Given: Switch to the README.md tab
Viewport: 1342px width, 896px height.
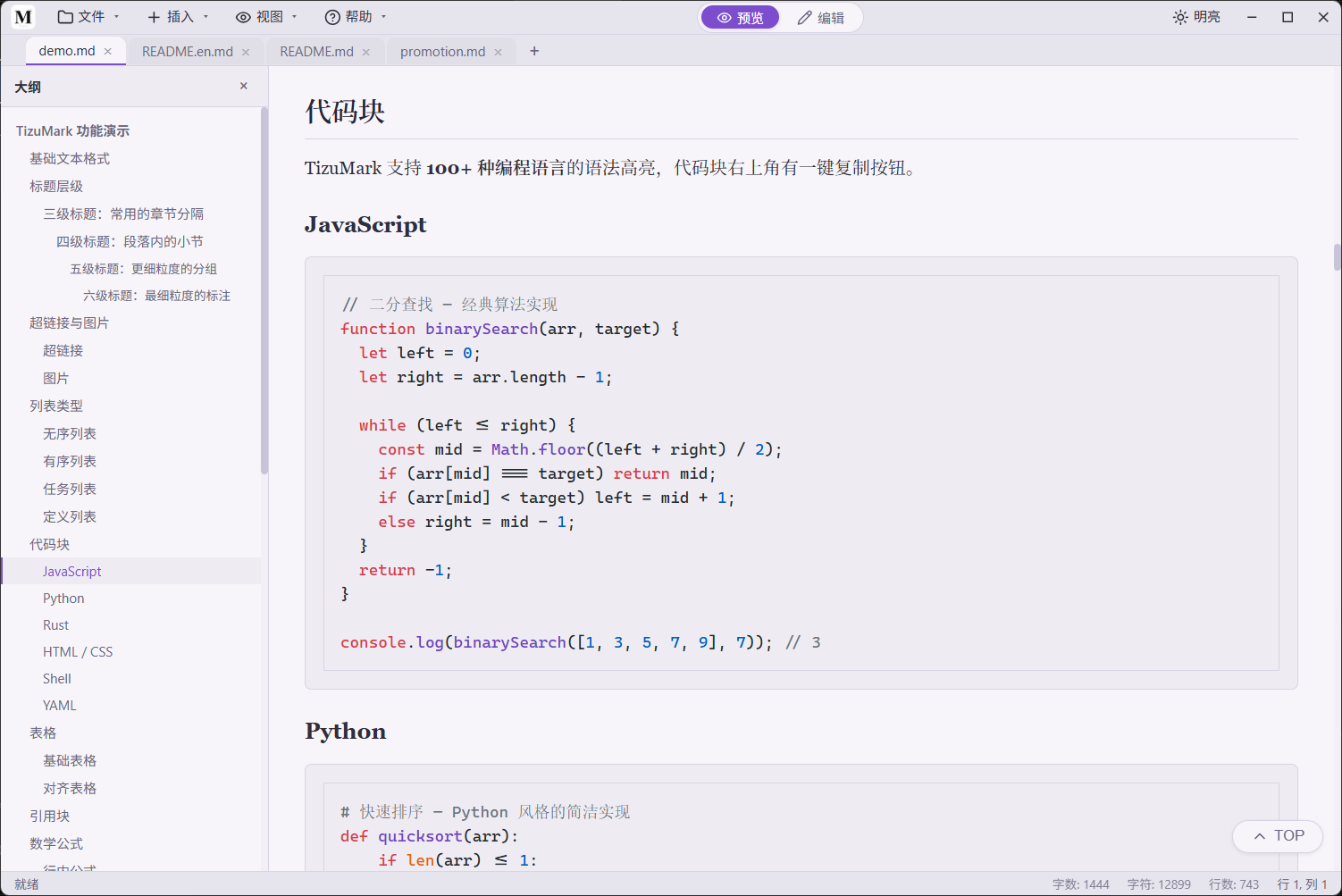Looking at the screenshot, I should click(316, 52).
